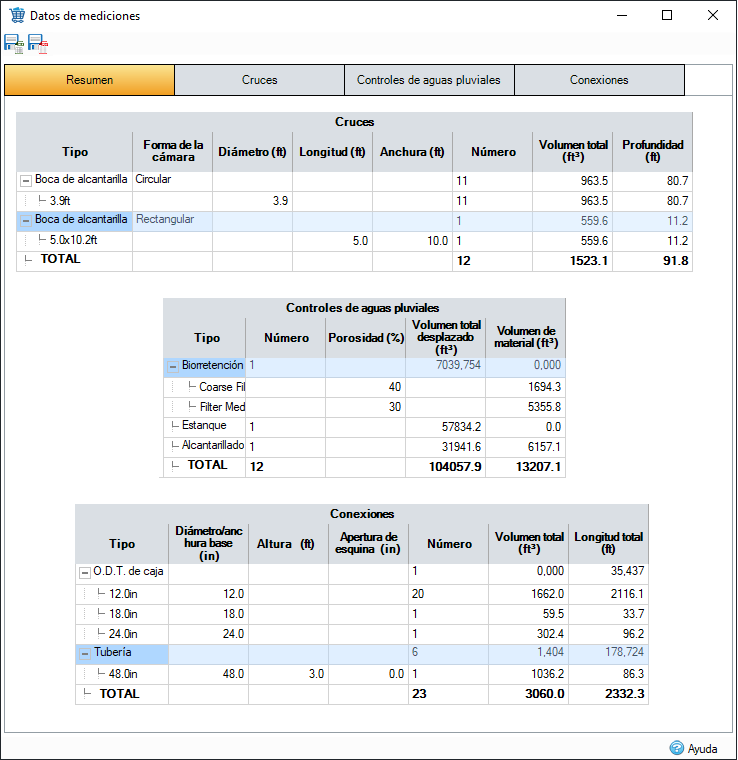Click the Conexiones total length 2332.3
This screenshot has height=760, width=738.
609,694
